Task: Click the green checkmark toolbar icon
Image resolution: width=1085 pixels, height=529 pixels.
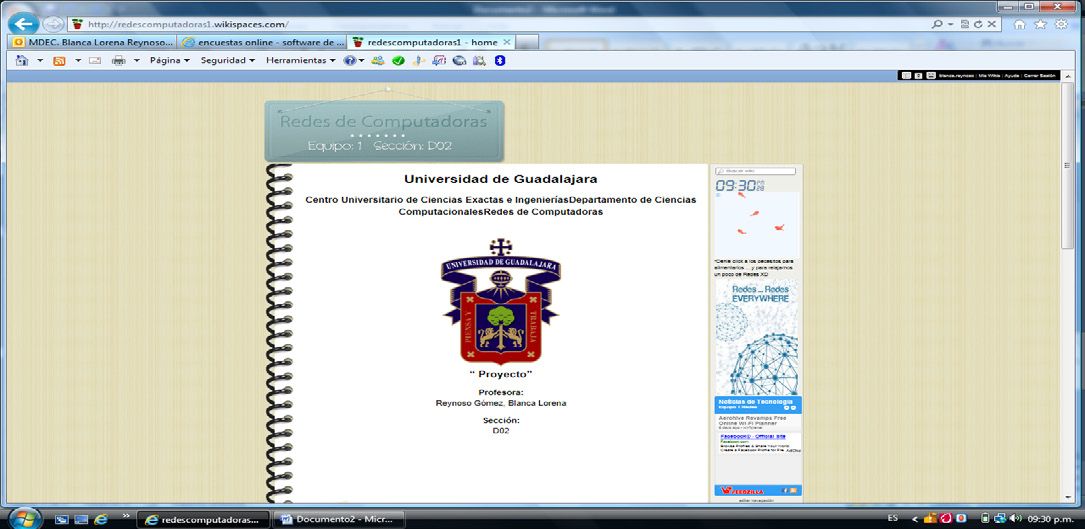Action: pos(398,61)
